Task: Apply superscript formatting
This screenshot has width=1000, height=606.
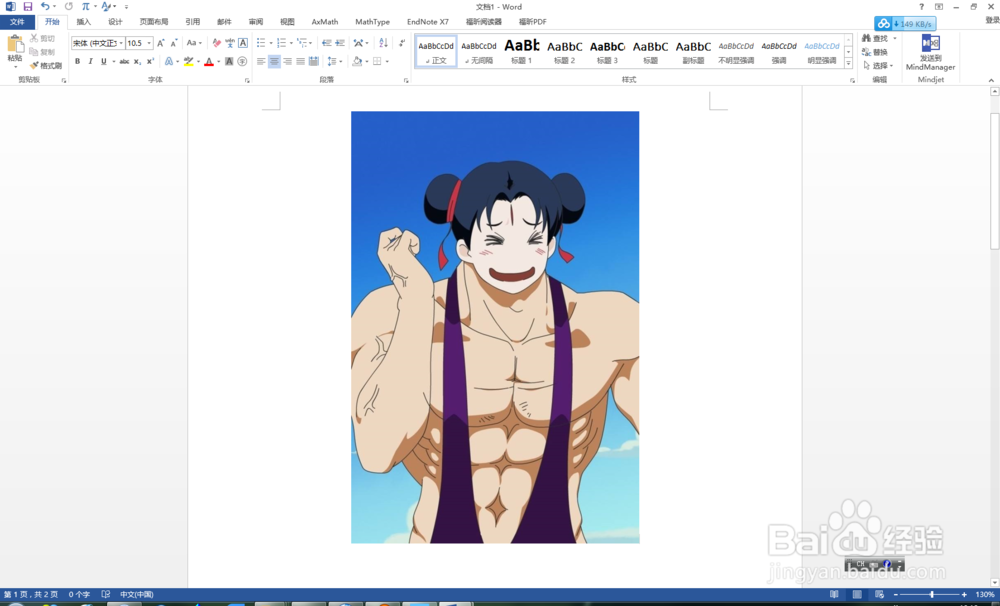Action: pyautogui.click(x=150, y=61)
